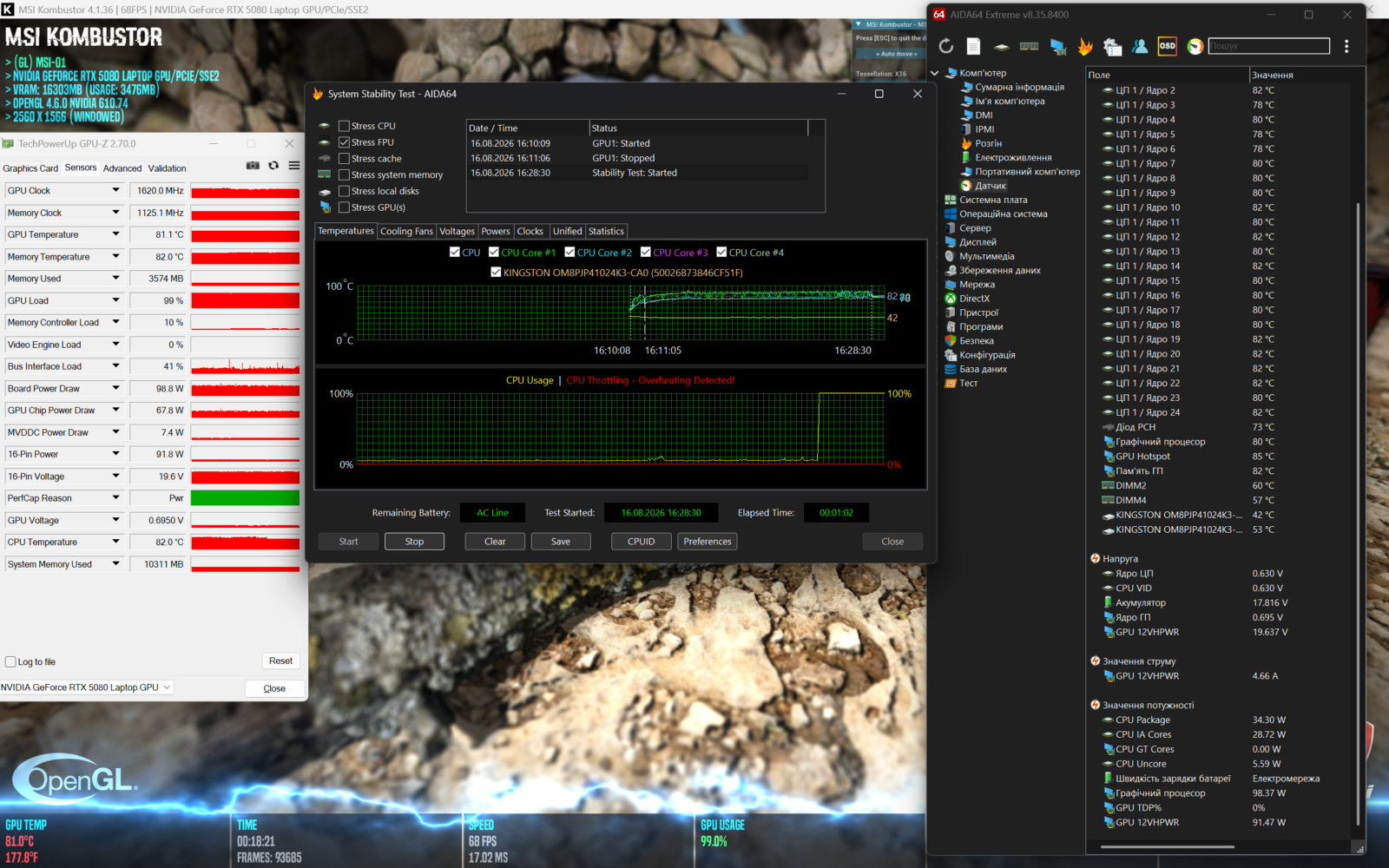Switch to the Statistics tab
Viewport: 1389px width, 868px height.
606,232
